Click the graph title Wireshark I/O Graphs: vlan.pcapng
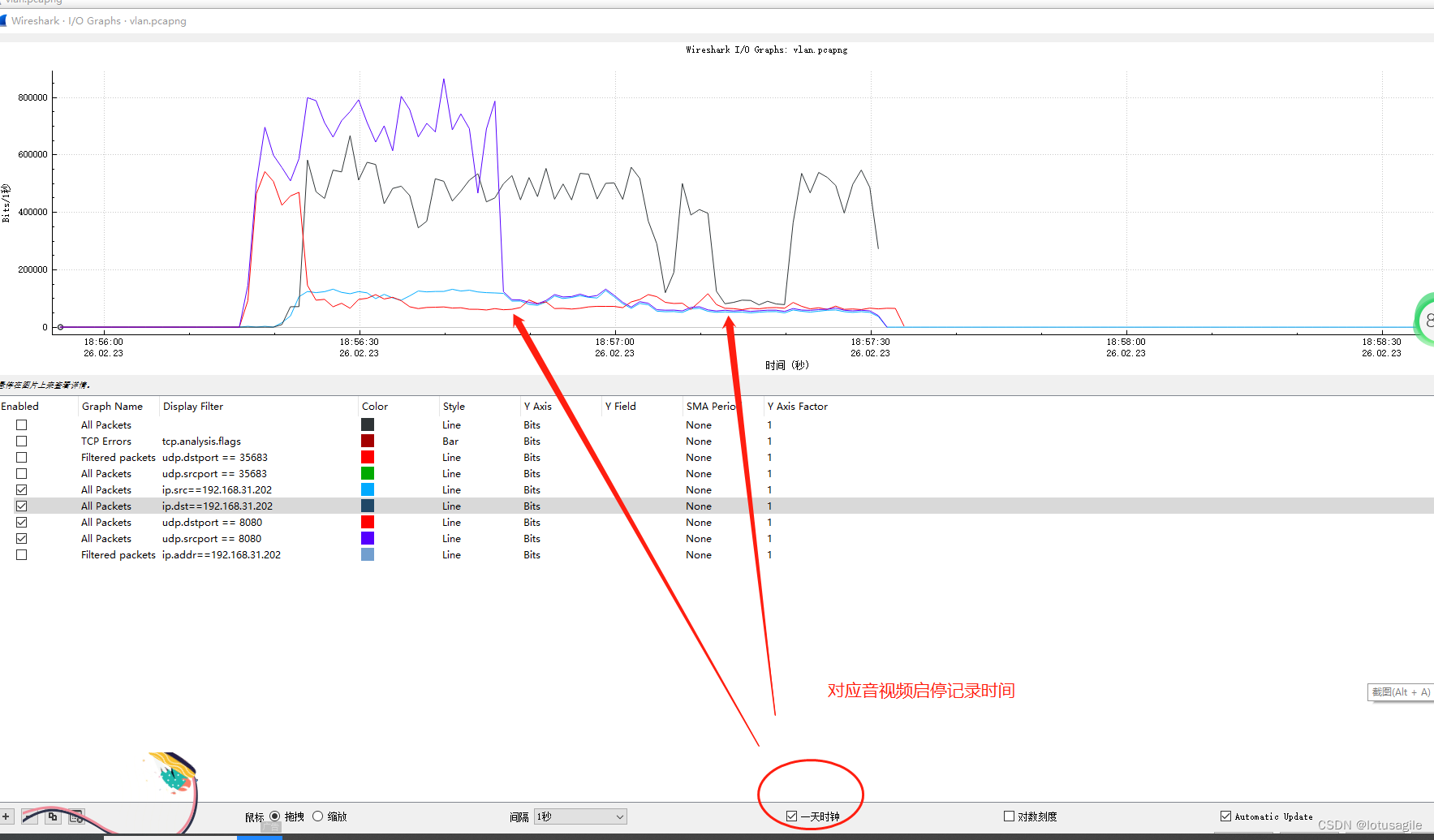Viewport: 1434px width, 840px height. 766,50
